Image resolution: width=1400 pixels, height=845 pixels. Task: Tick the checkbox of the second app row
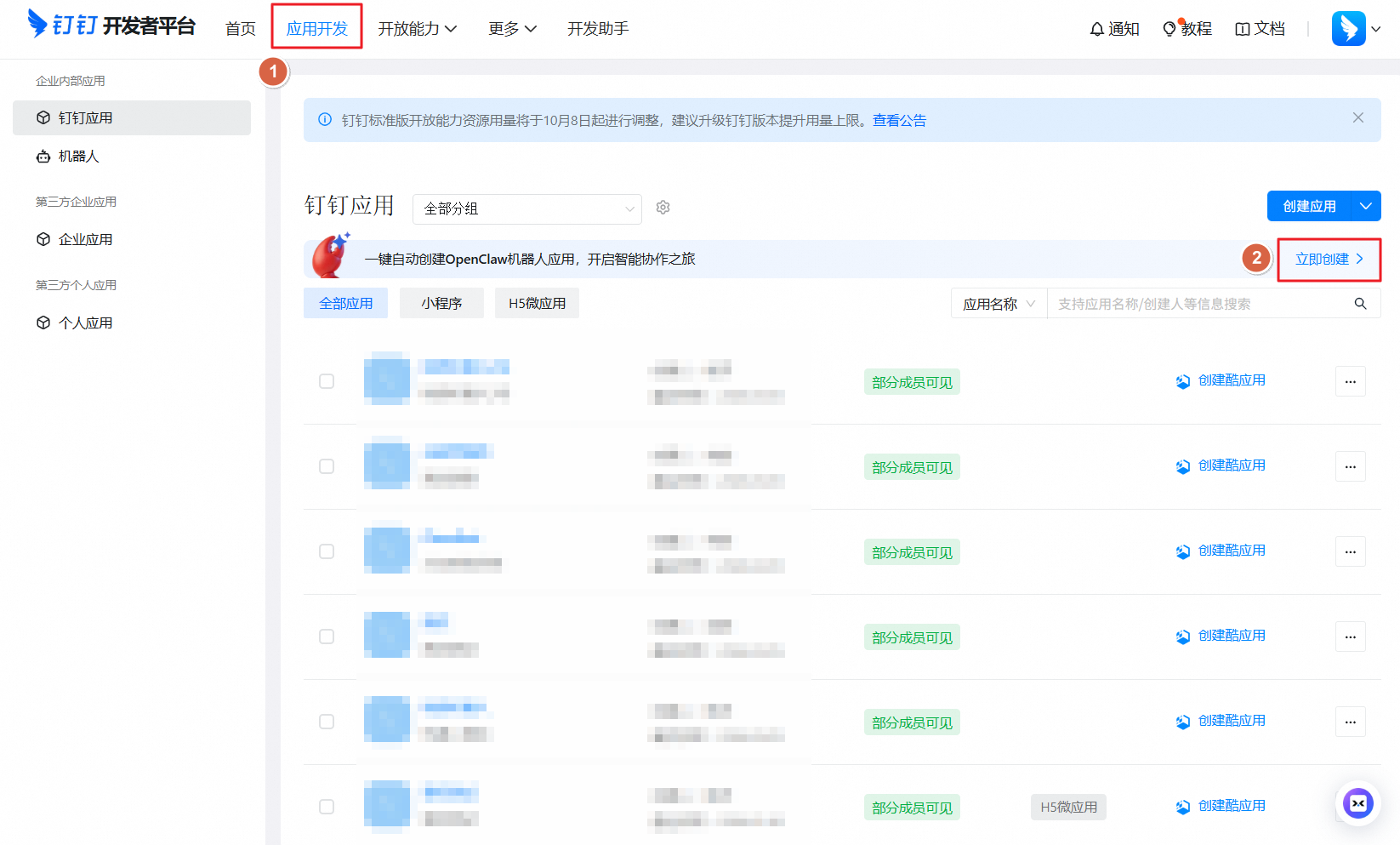coord(327,466)
